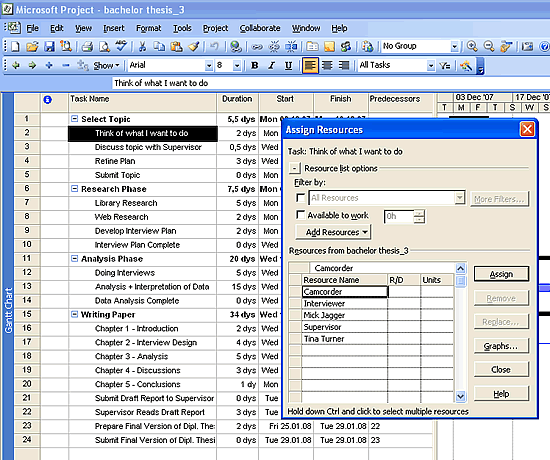Open the Collaborate menu

(260, 28)
